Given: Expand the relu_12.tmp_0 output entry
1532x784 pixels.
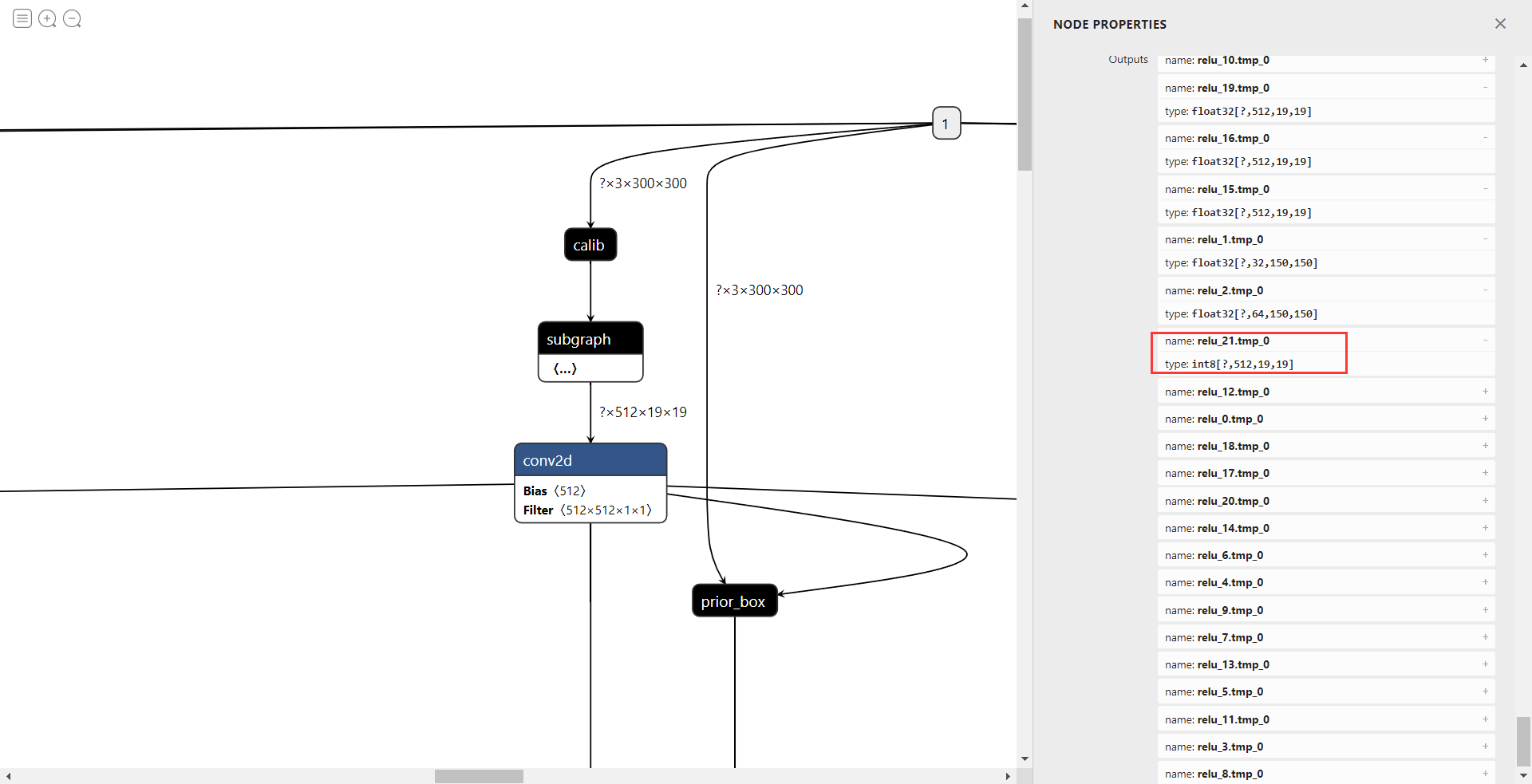Looking at the screenshot, I should [1485, 392].
